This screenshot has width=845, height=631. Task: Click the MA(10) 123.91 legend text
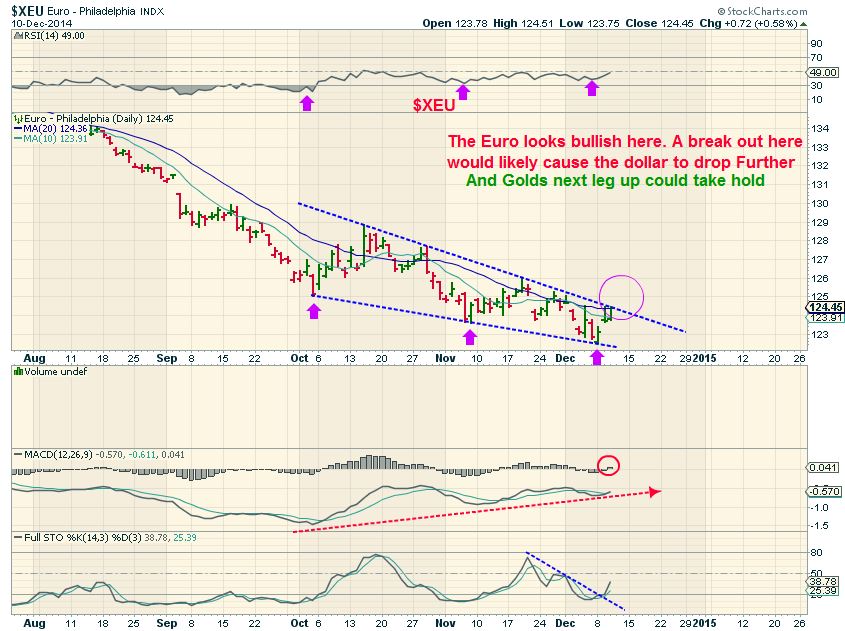coord(56,139)
